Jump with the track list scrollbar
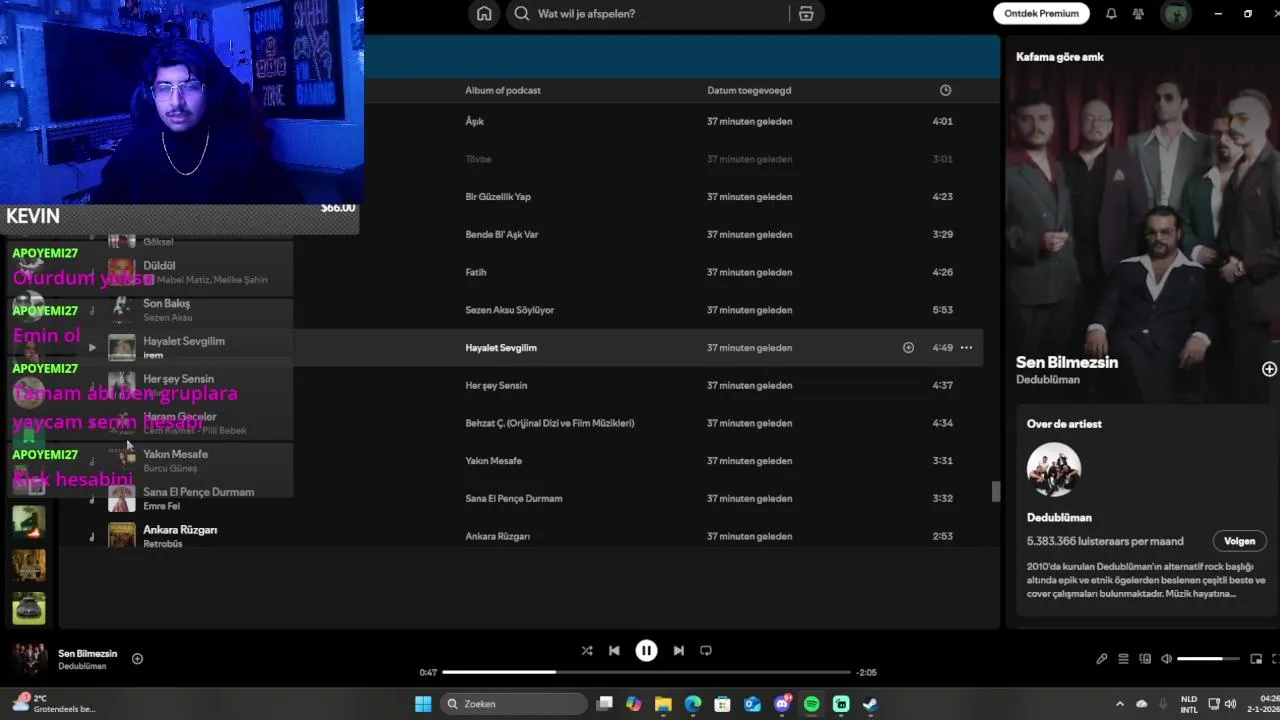This screenshot has width=1280, height=720. point(995,491)
